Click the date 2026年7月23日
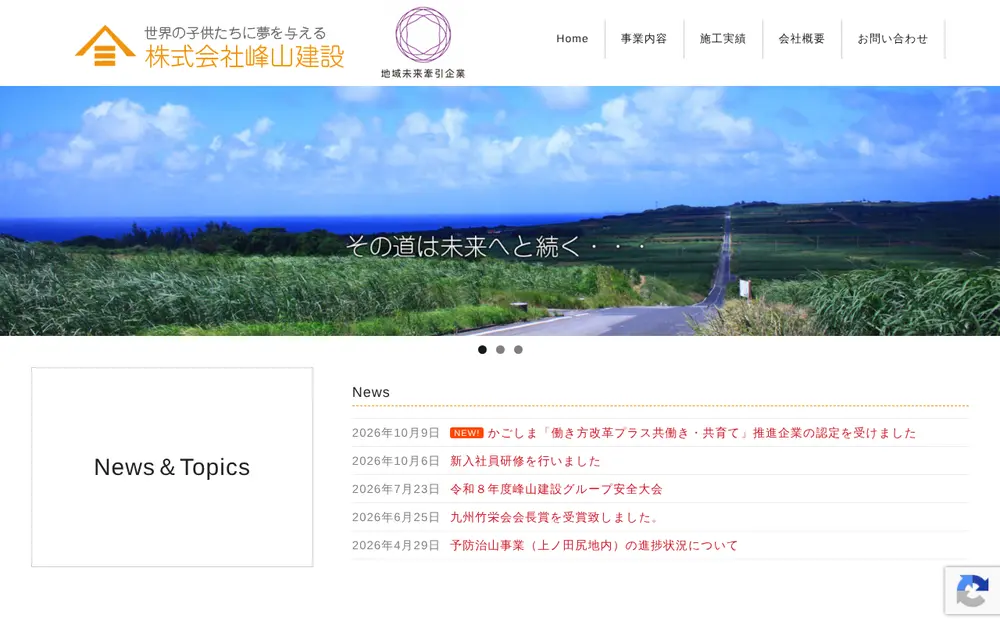Screen dimensions: 1000x625 [395, 489]
